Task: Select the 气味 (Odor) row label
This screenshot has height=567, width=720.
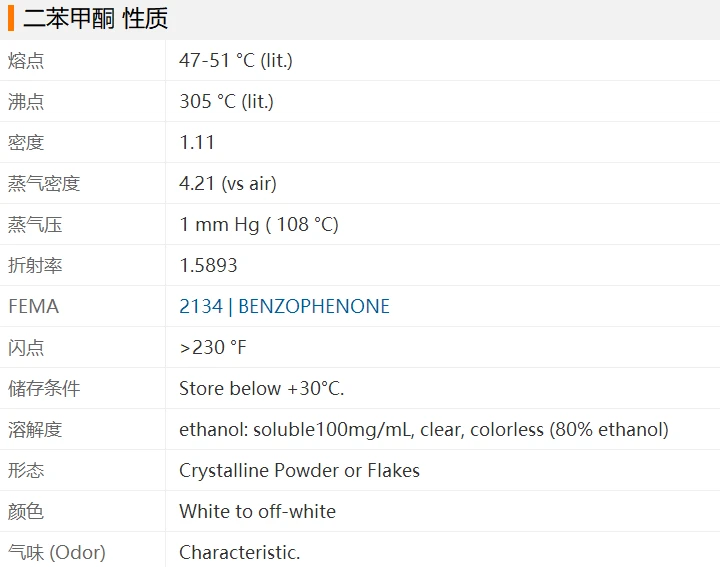Action: (x=57, y=552)
